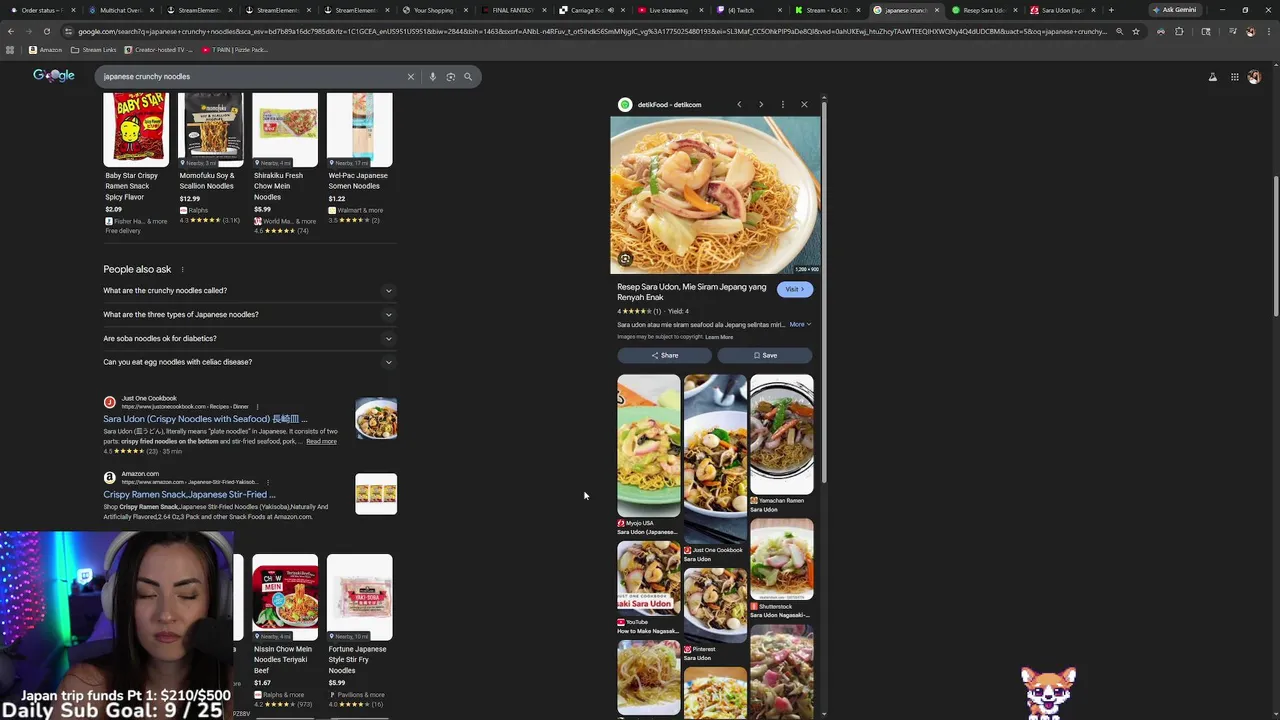The height and width of the screenshot is (720, 1280).
Task: Open the Google apps grid
Action: pyautogui.click(x=1235, y=77)
